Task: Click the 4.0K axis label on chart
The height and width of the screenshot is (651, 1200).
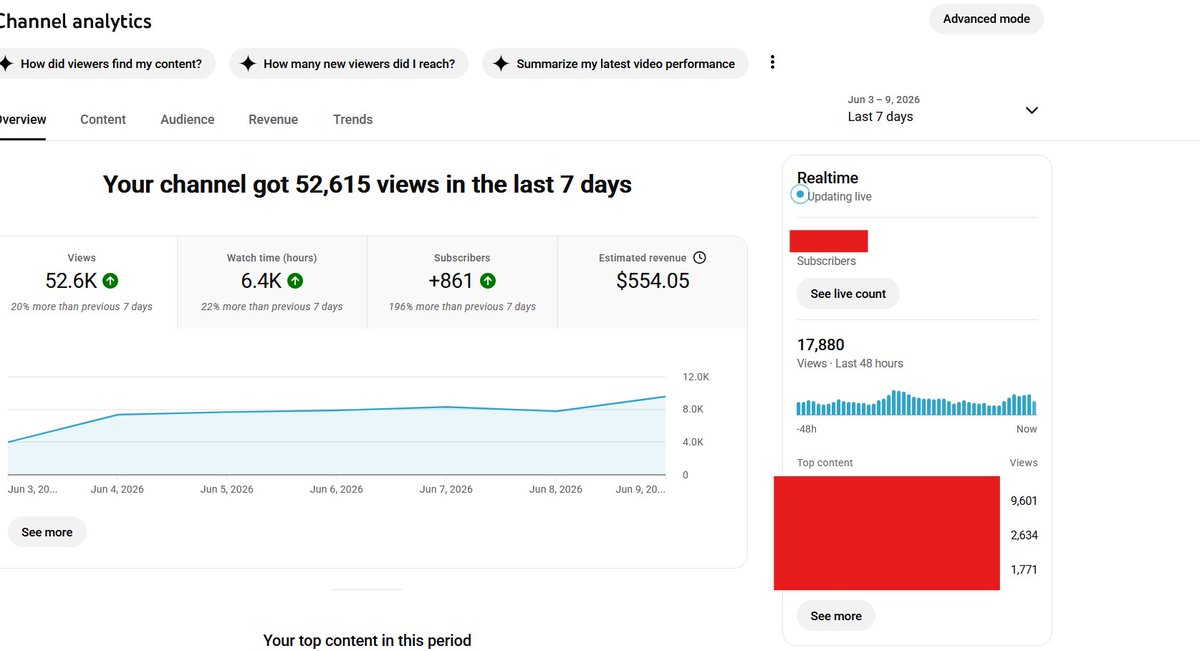Action: coord(693,442)
